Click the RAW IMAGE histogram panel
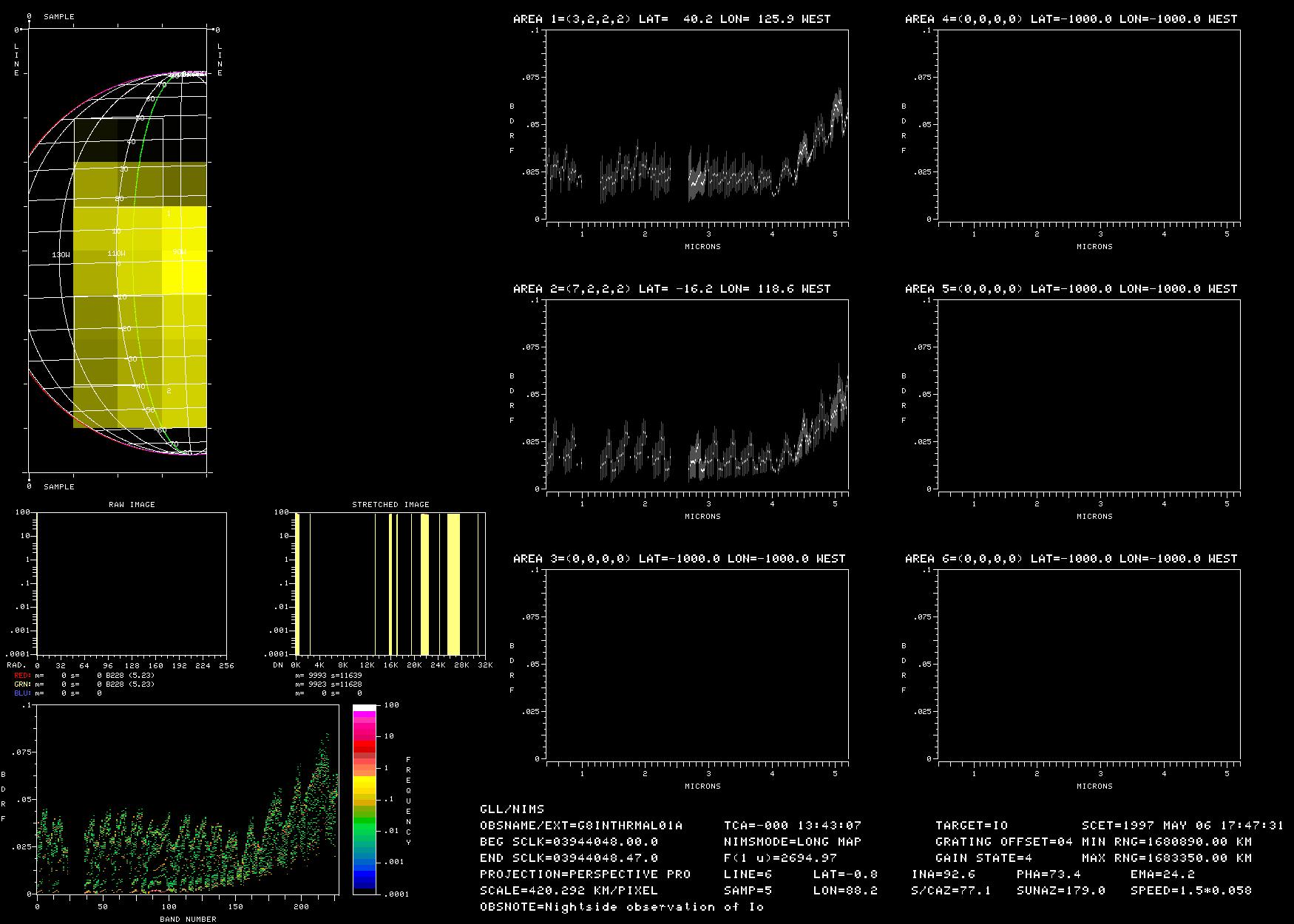This screenshot has height=924, width=1294. click(132, 583)
